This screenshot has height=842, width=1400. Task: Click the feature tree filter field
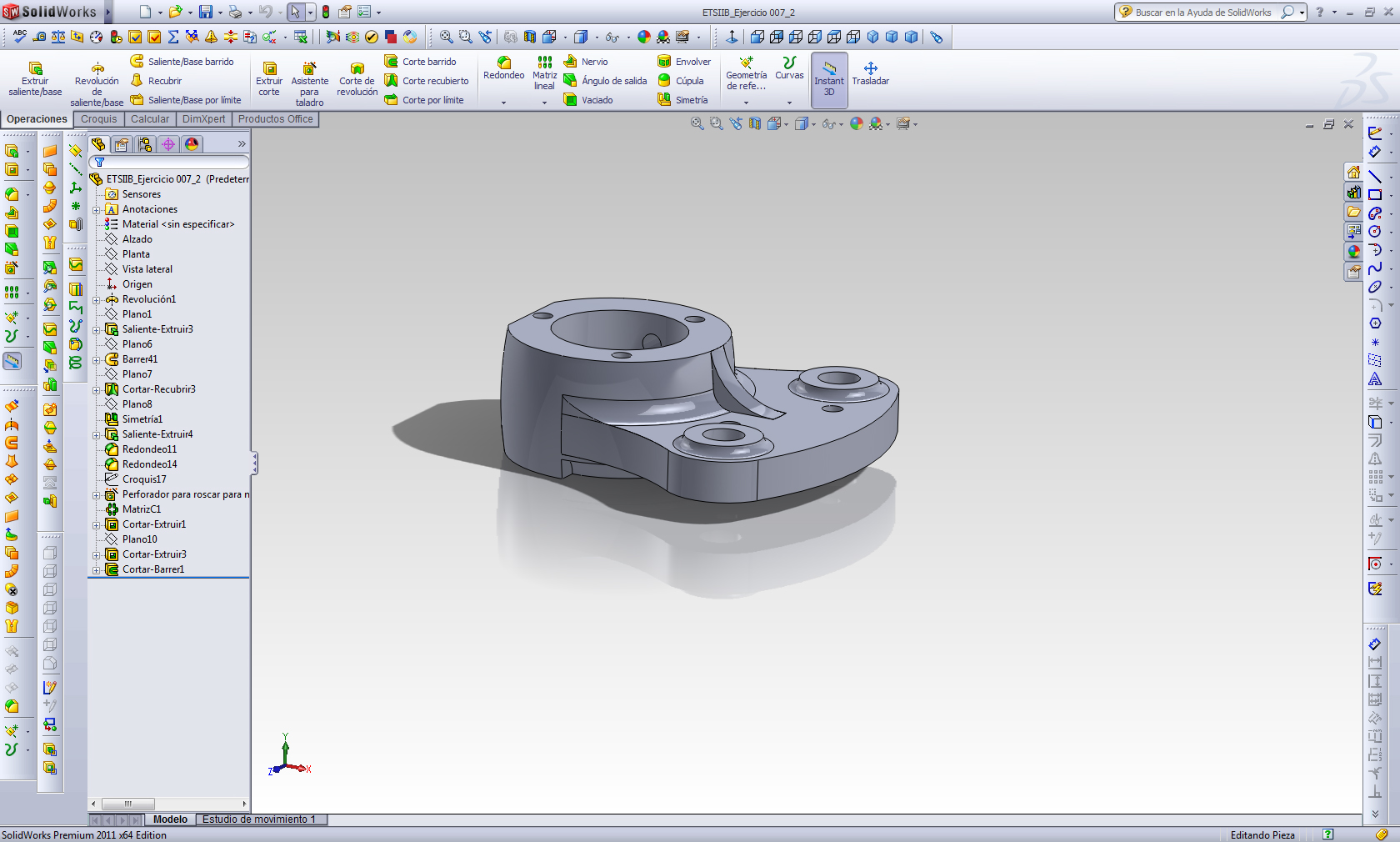click(169, 162)
